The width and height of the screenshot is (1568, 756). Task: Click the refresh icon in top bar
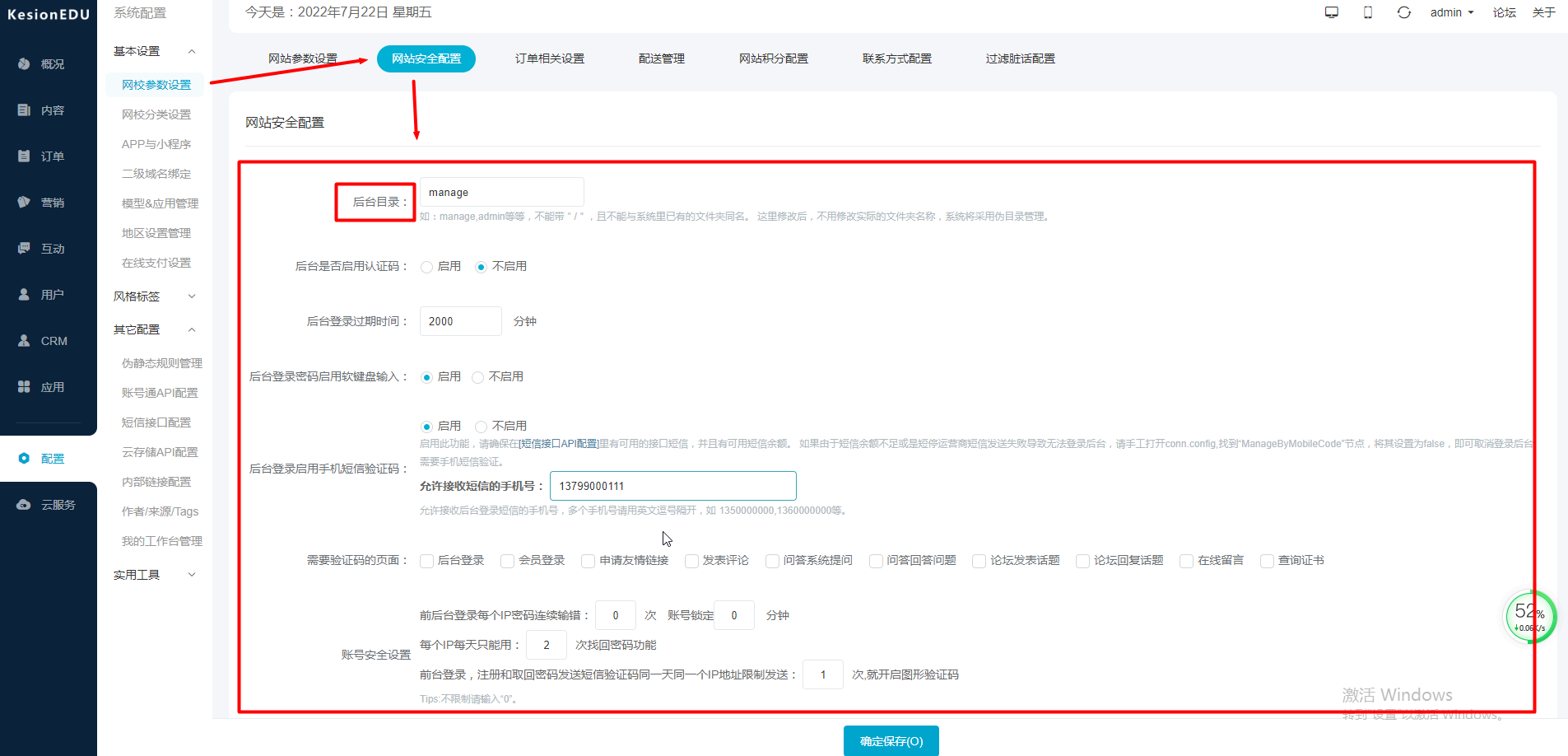[x=1404, y=12]
